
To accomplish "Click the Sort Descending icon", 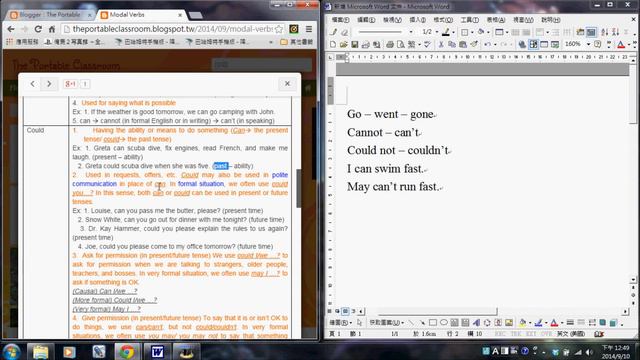I will pos(615,32).
